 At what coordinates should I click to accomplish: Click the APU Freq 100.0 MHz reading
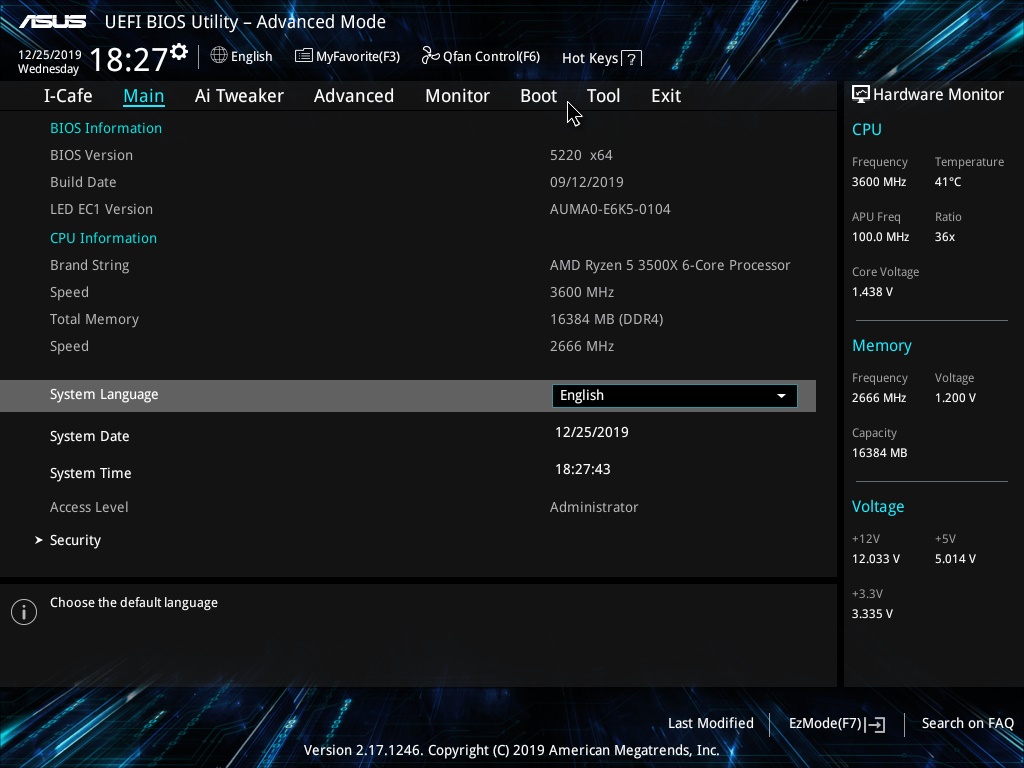pyautogui.click(x=880, y=236)
